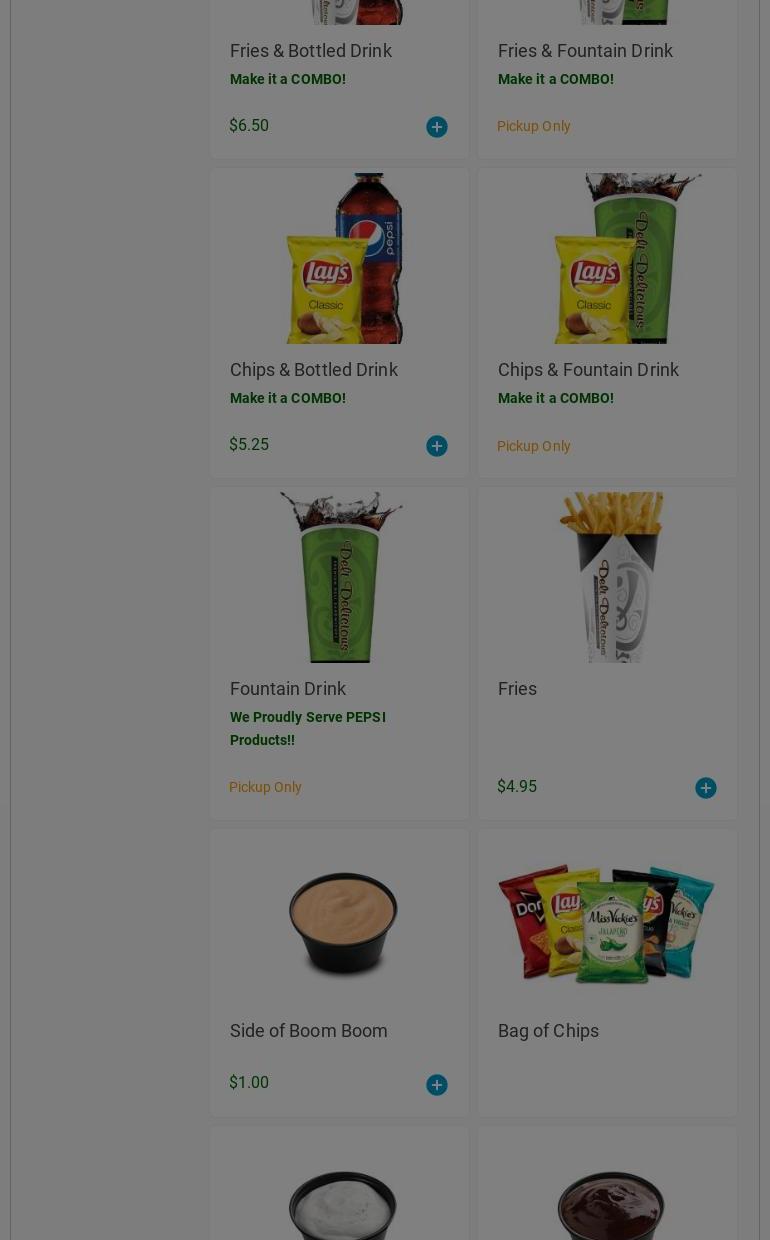Screen dimensions: 770x1240
Task: Select the Bag of Chips title
Action: tap(549, 1031)
